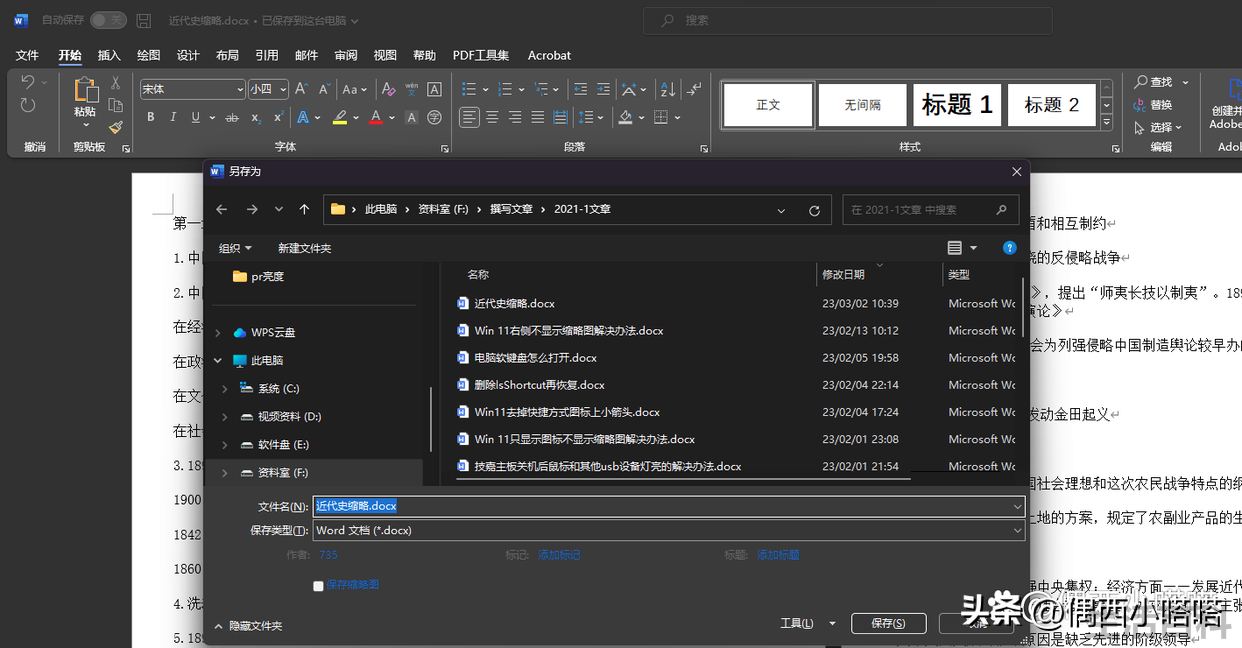Click the Copy icon in clipboard group
1242x648 pixels.
[115, 105]
